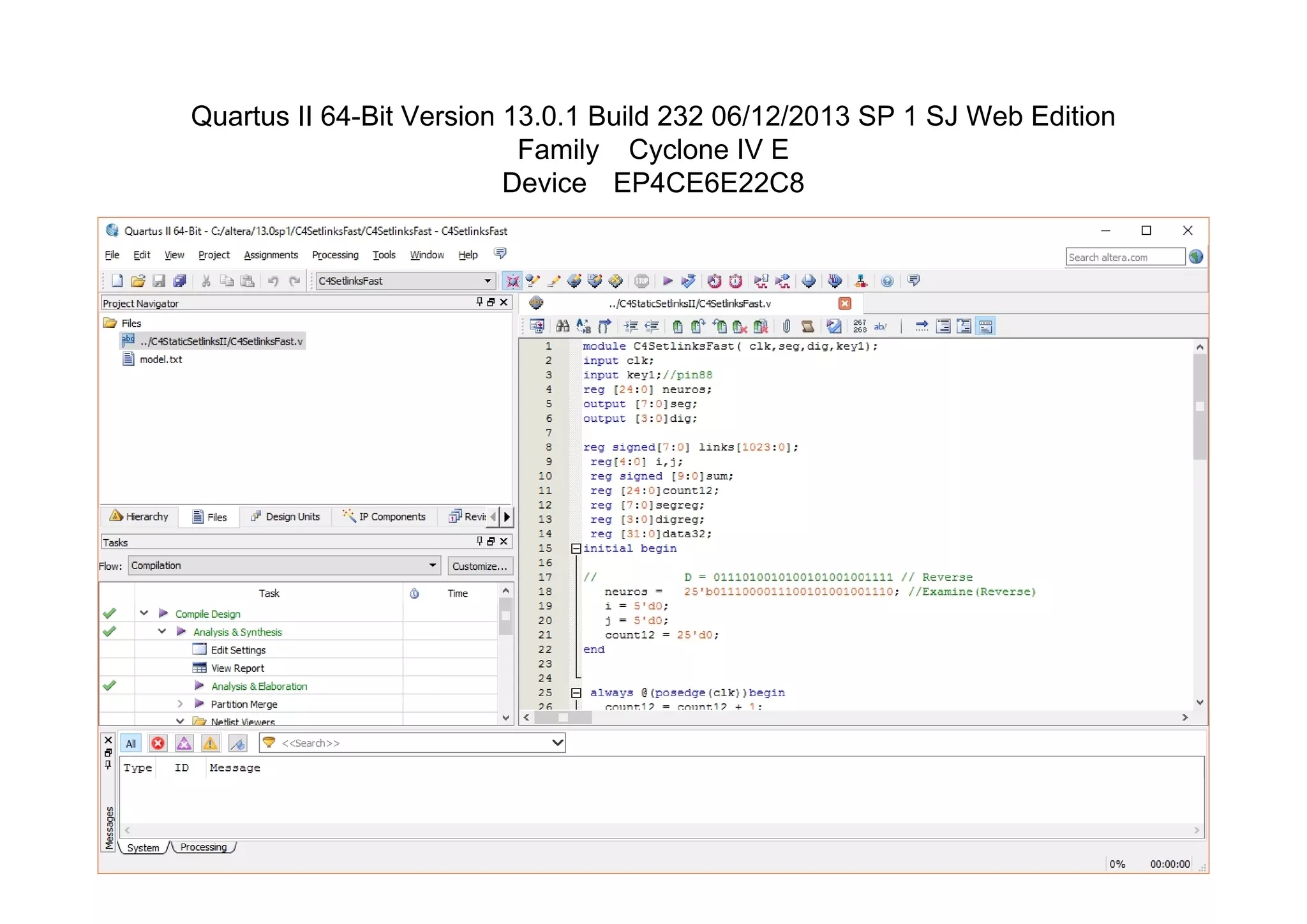
Task: Expand the Partition Merge task
Action: click(x=180, y=704)
